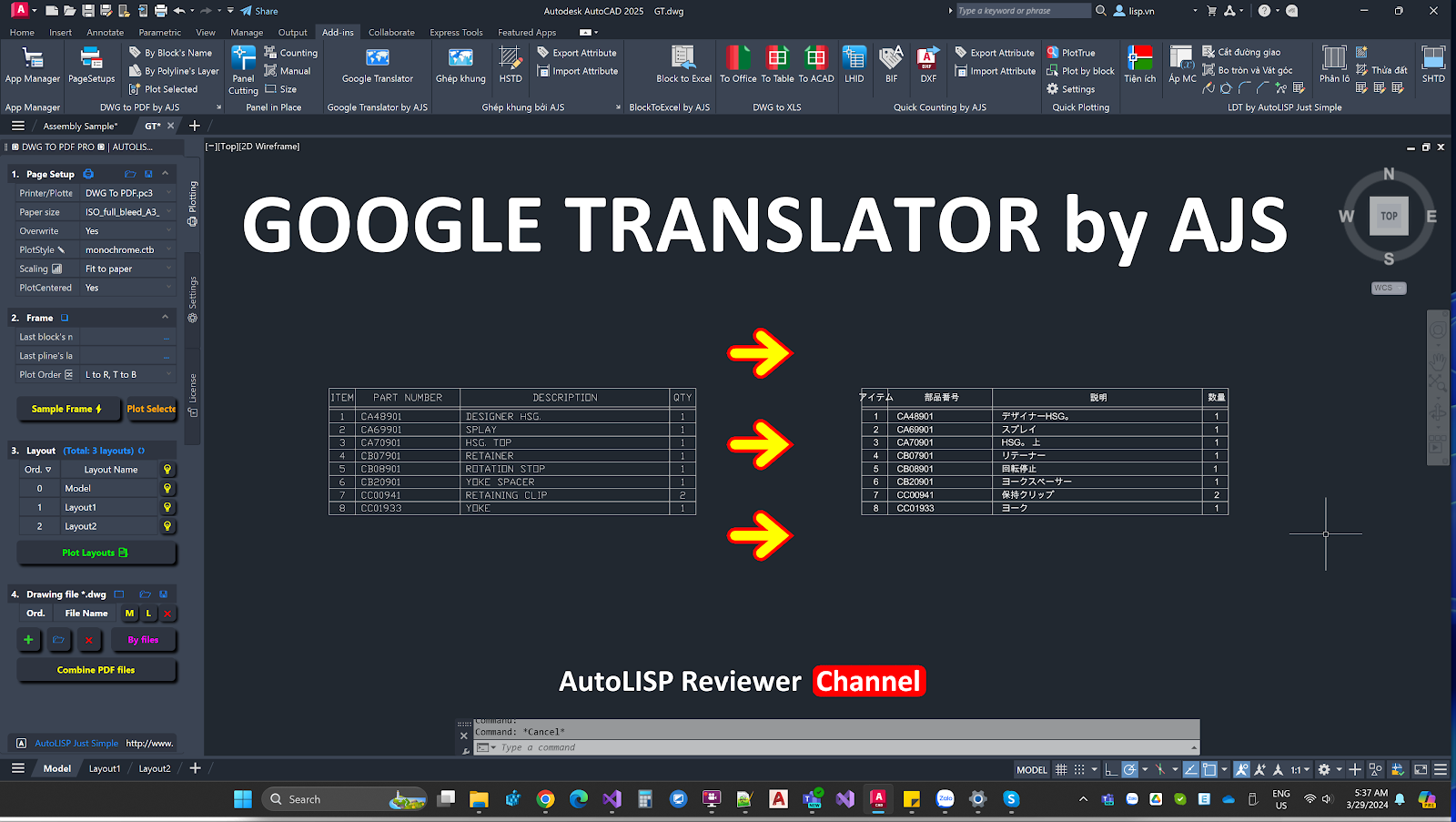Open the LHID tool
This screenshot has height=822, width=1456.
[854, 66]
